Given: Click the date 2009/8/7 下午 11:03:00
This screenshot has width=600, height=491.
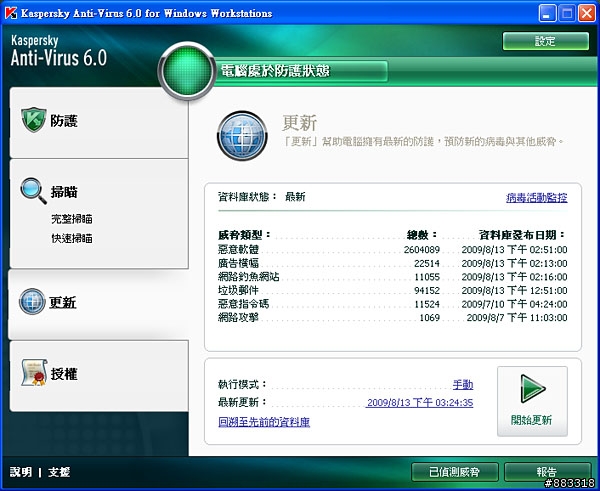Looking at the screenshot, I should pos(517,318).
